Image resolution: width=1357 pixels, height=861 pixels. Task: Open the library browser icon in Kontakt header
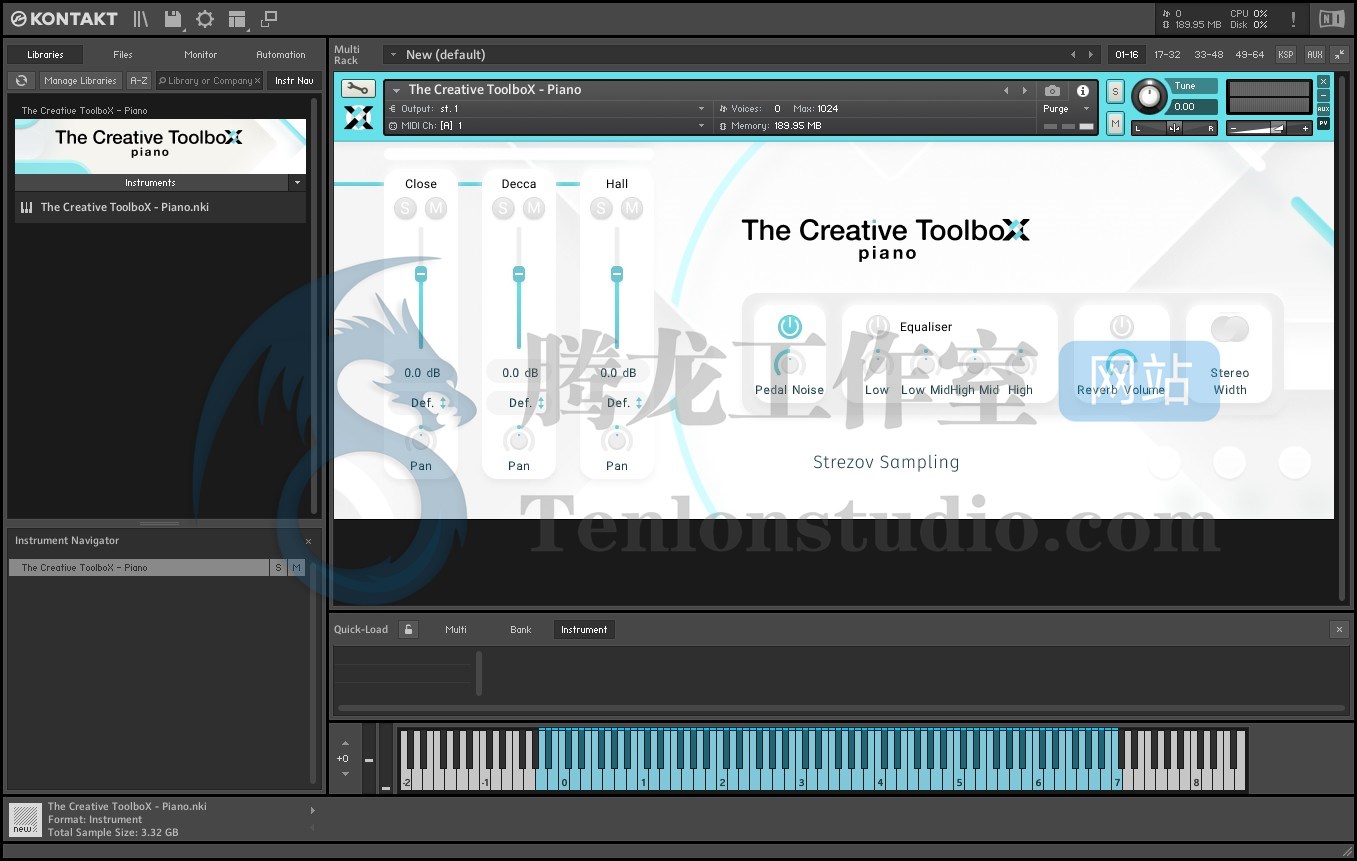point(141,18)
